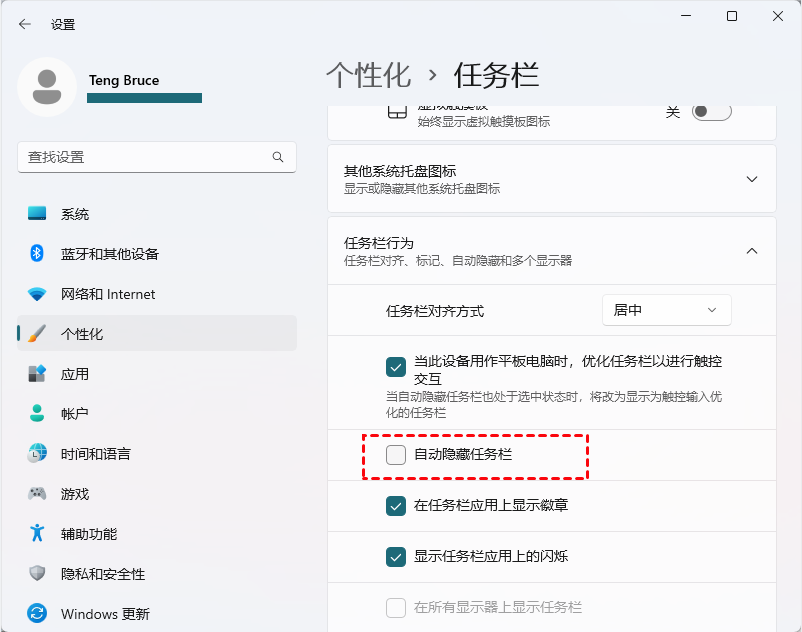Uncheck 显示任务栏应用上的闪烁 checkbox
This screenshot has height=632, width=802.
[x=396, y=556]
